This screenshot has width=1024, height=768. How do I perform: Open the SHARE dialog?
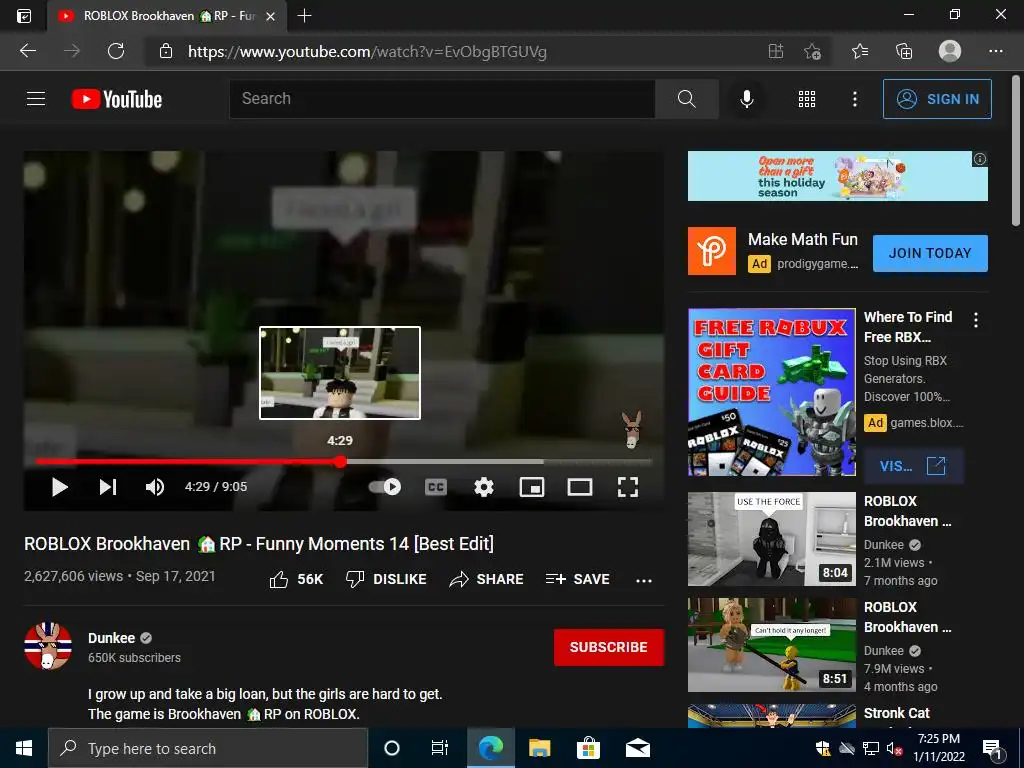click(487, 579)
